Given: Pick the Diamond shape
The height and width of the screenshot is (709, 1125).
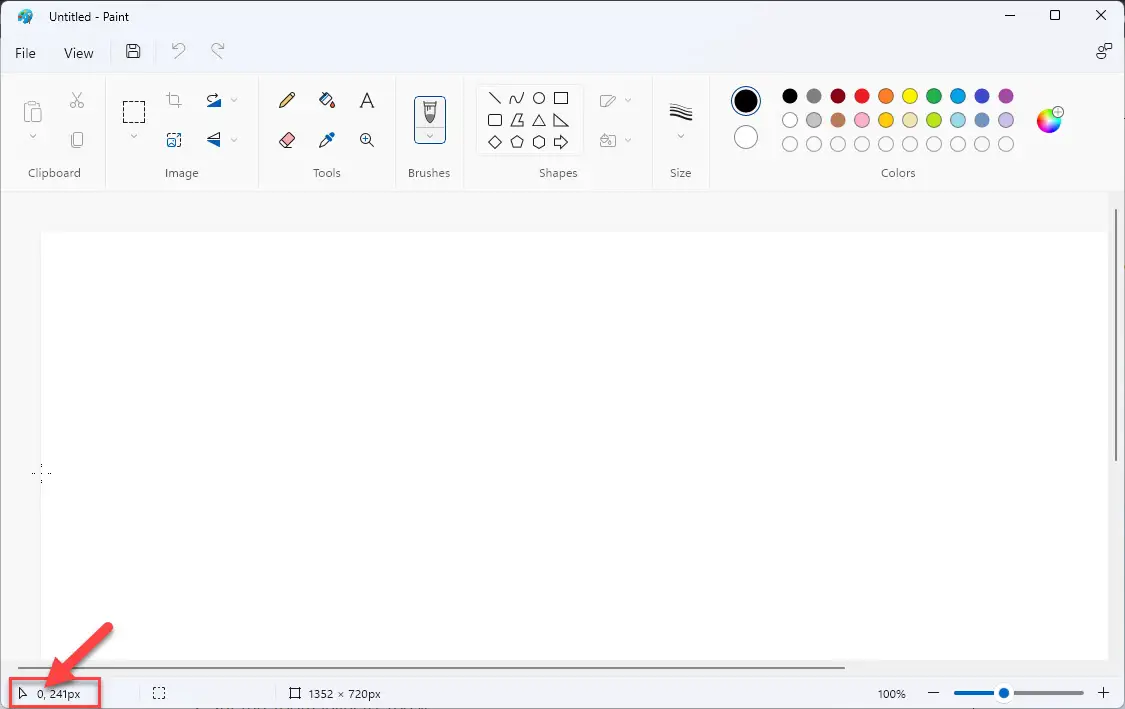Looking at the screenshot, I should click(494, 142).
